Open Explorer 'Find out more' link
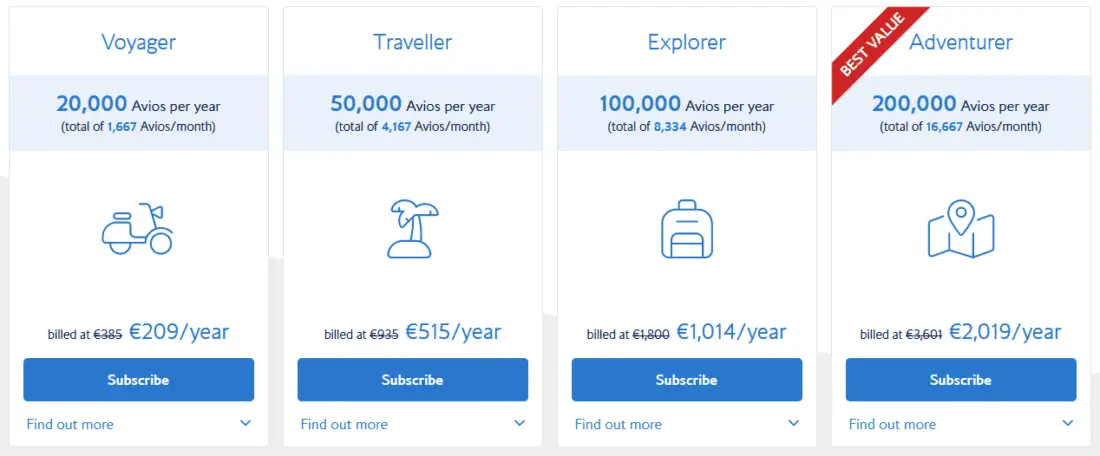1100x456 pixels. (x=618, y=424)
